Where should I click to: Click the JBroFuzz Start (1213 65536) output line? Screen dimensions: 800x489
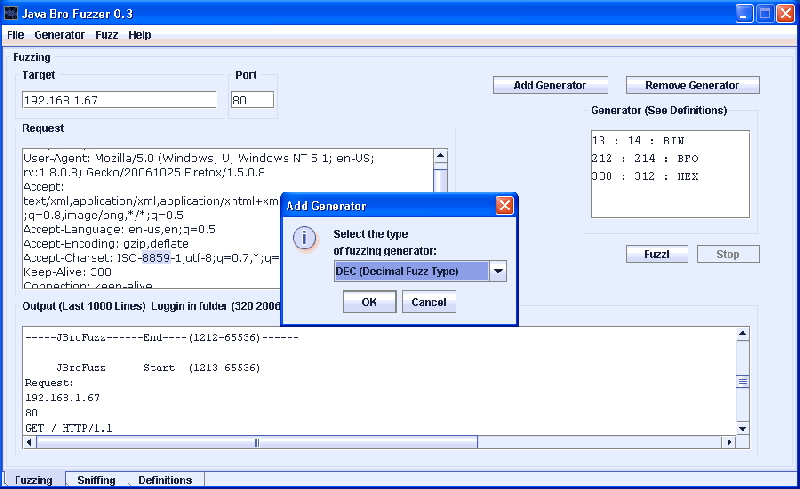[x=158, y=368]
